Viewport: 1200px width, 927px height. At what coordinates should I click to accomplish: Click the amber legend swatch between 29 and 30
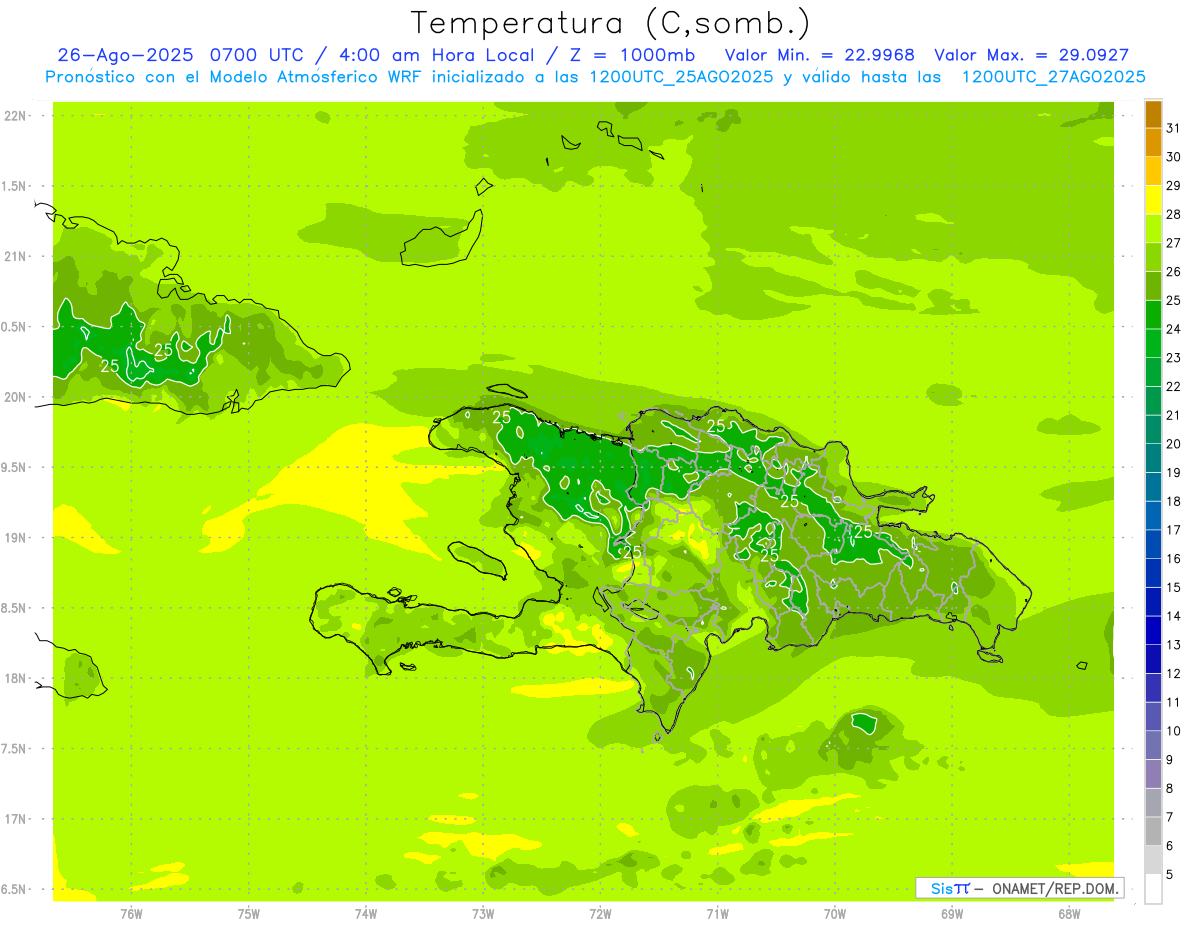1153,172
